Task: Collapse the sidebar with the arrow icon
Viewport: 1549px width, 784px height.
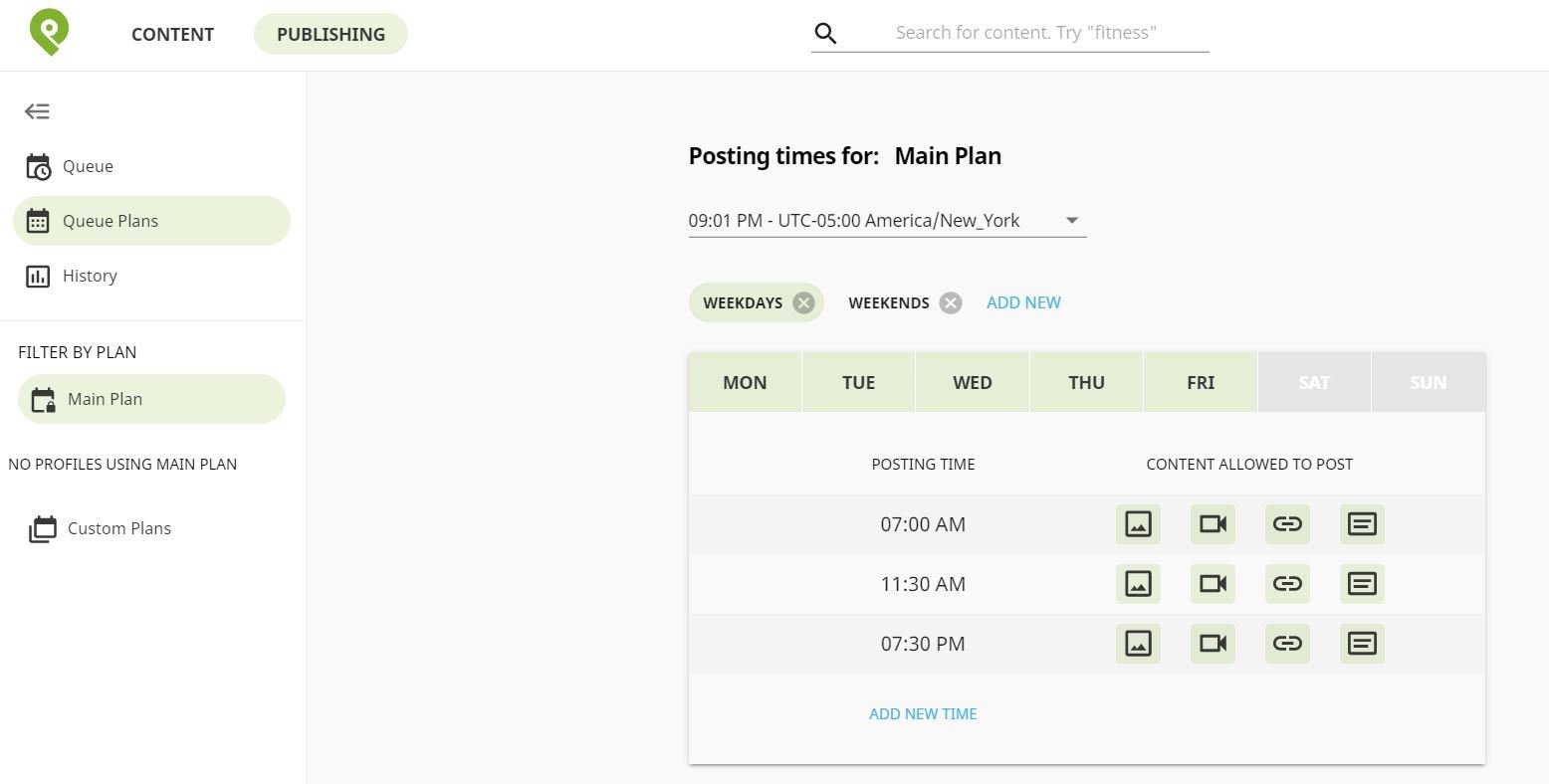Action: [37, 111]
